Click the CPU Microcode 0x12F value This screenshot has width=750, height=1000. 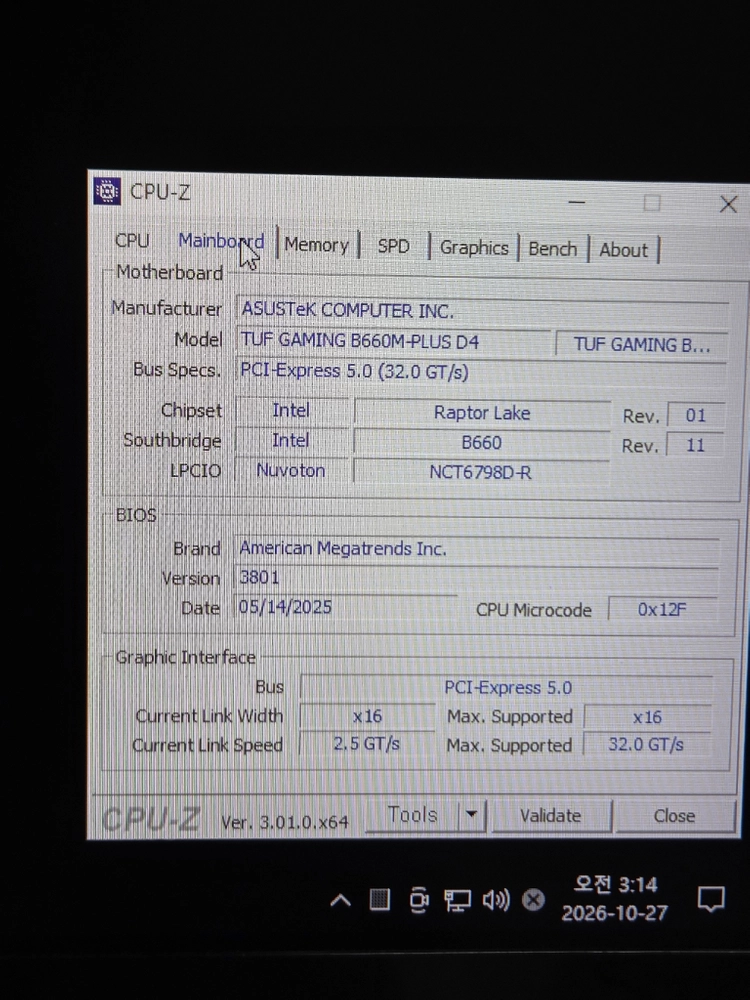pos(663,610)
